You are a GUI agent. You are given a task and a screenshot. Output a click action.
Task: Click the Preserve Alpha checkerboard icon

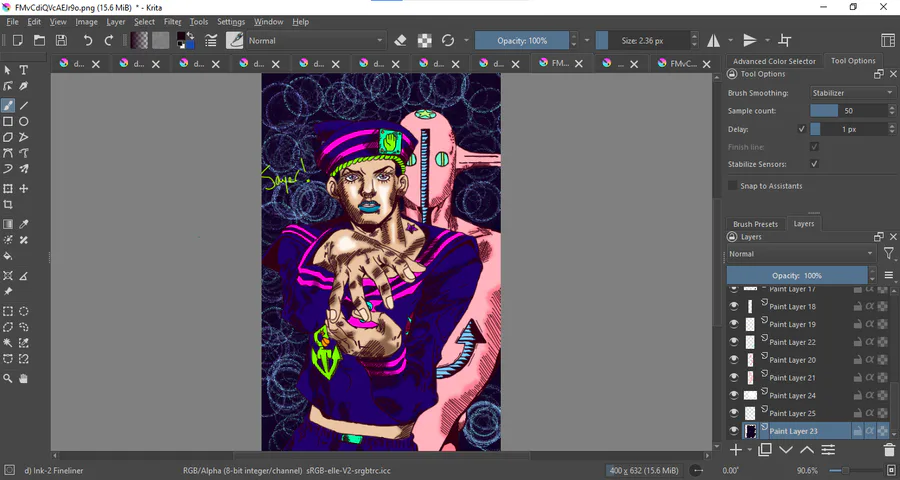coord(424,40)
